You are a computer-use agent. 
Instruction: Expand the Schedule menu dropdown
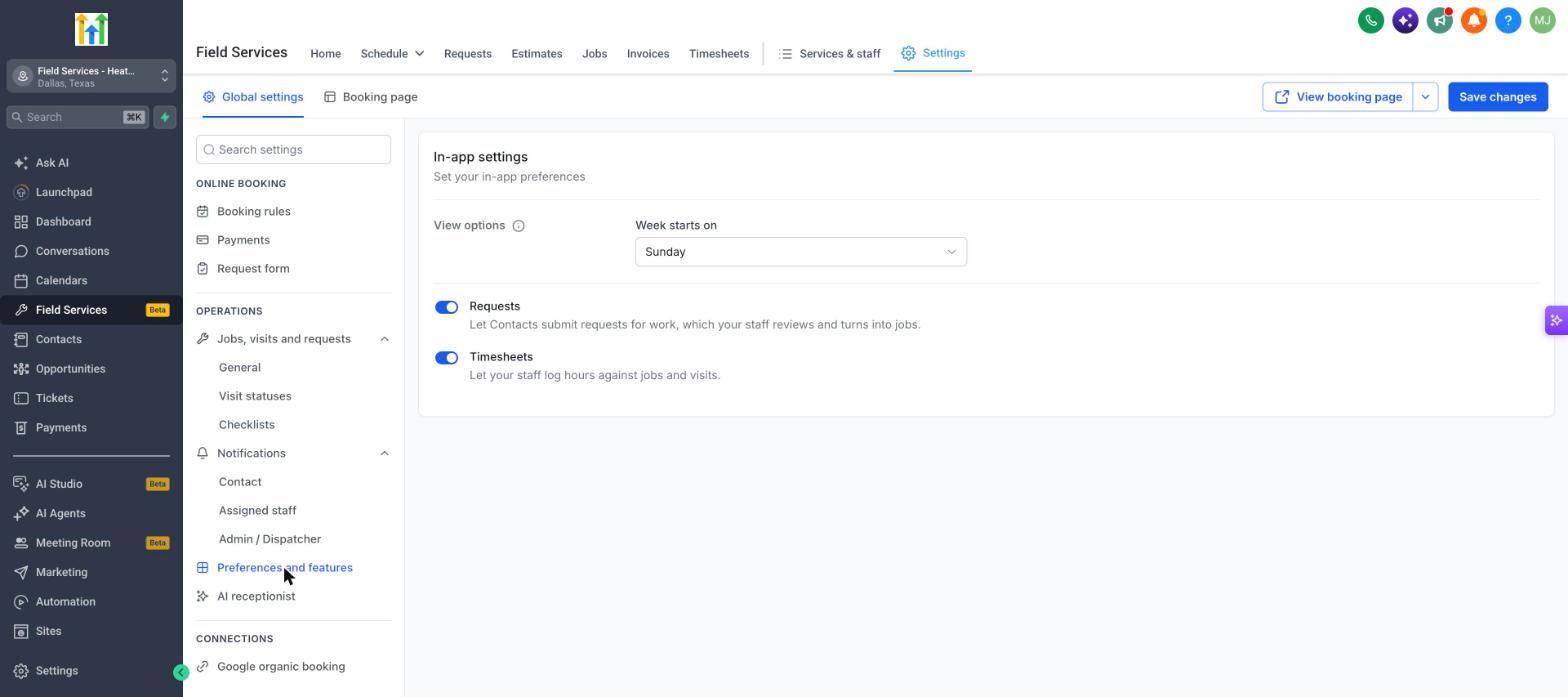pos(392,54)
